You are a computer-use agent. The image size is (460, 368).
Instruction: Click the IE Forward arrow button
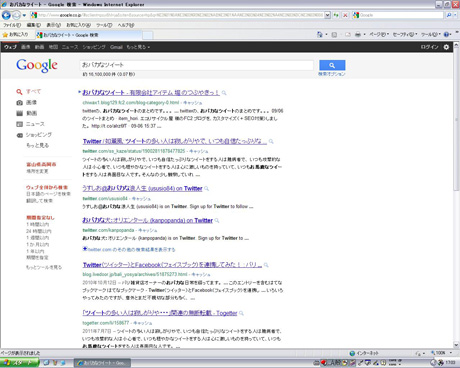click(x=16, y=15)
